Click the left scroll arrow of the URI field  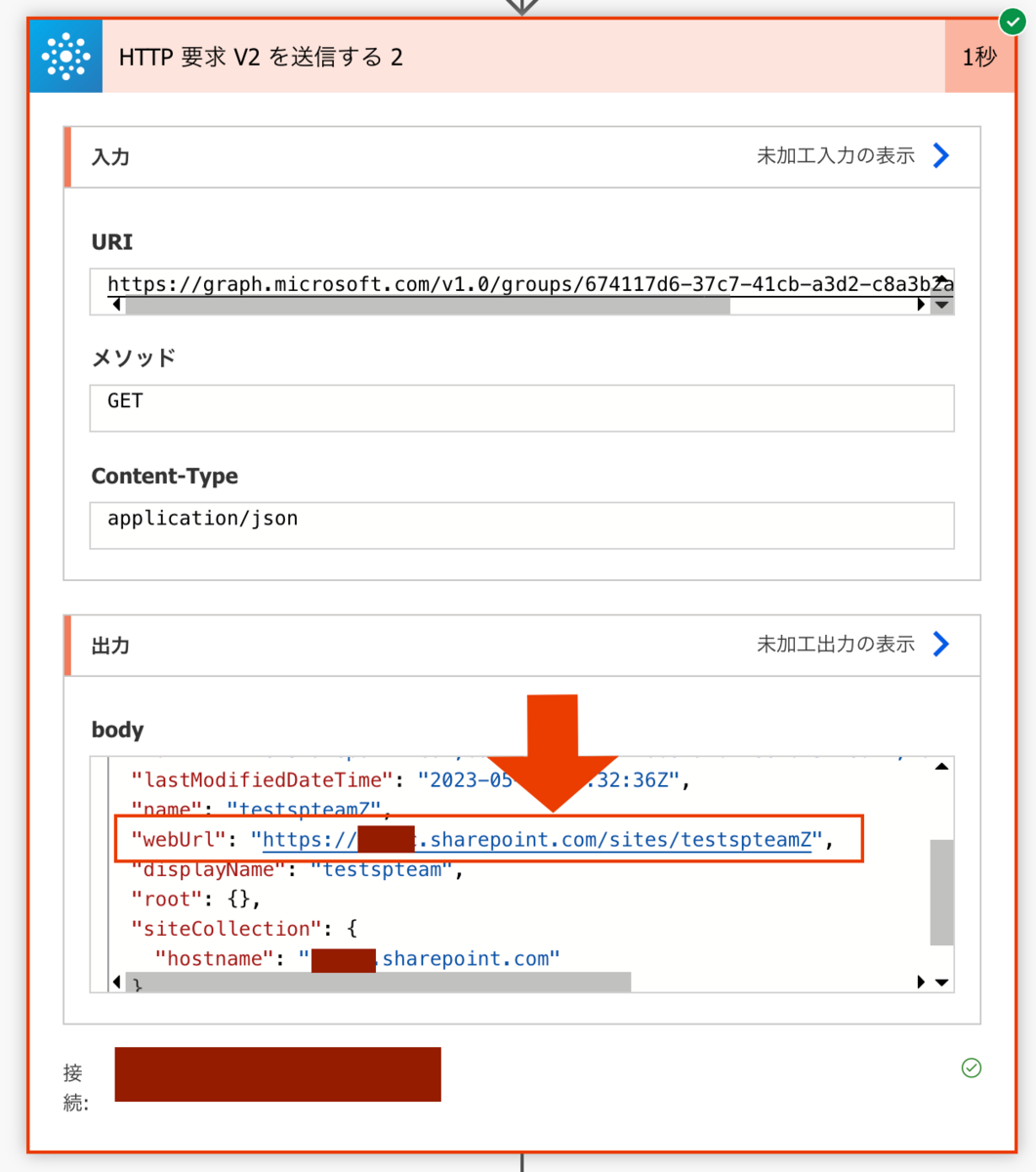click(x=117, y=305)
